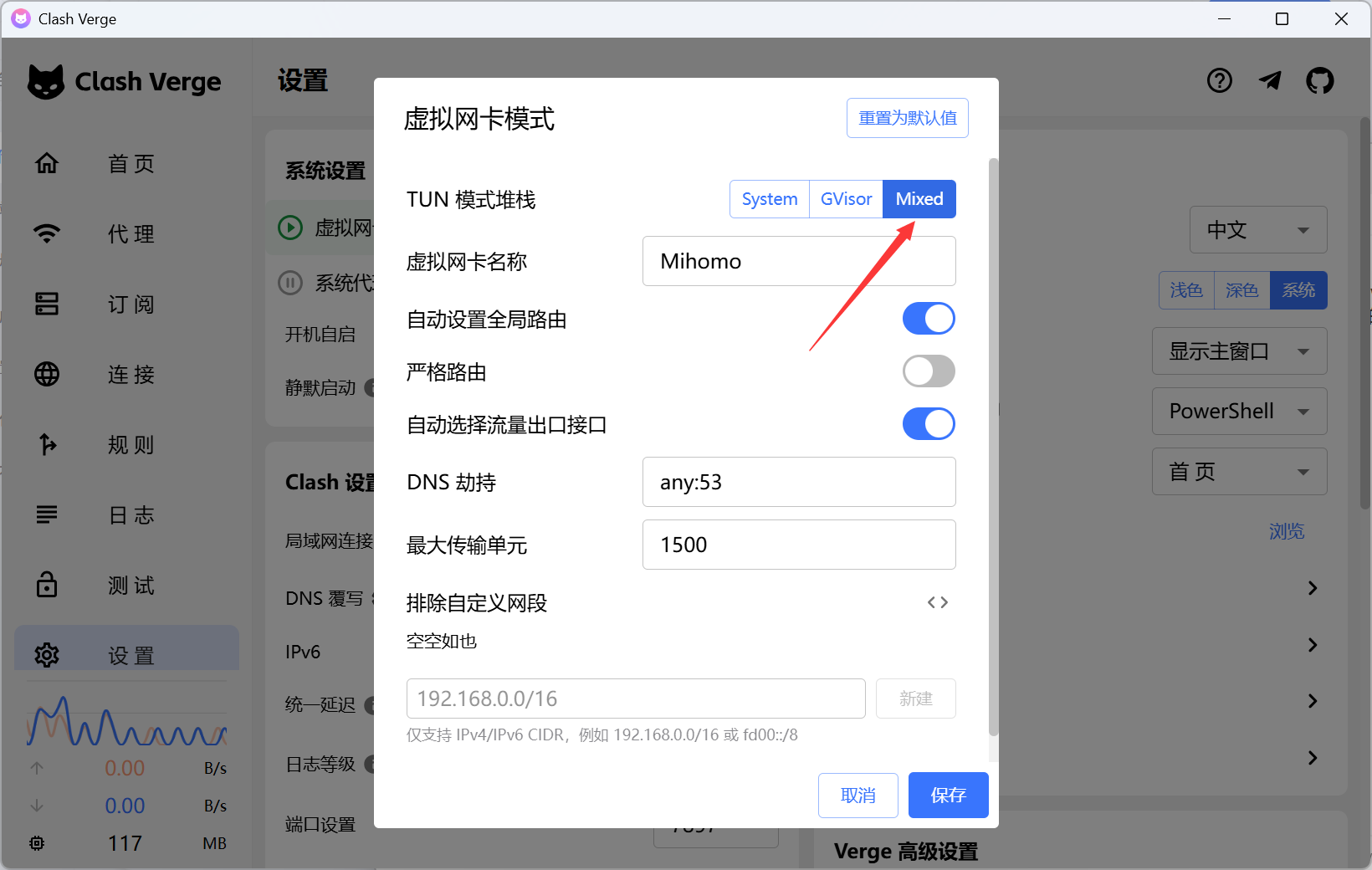Go to 连接 in the sidebar

point(131,375)
